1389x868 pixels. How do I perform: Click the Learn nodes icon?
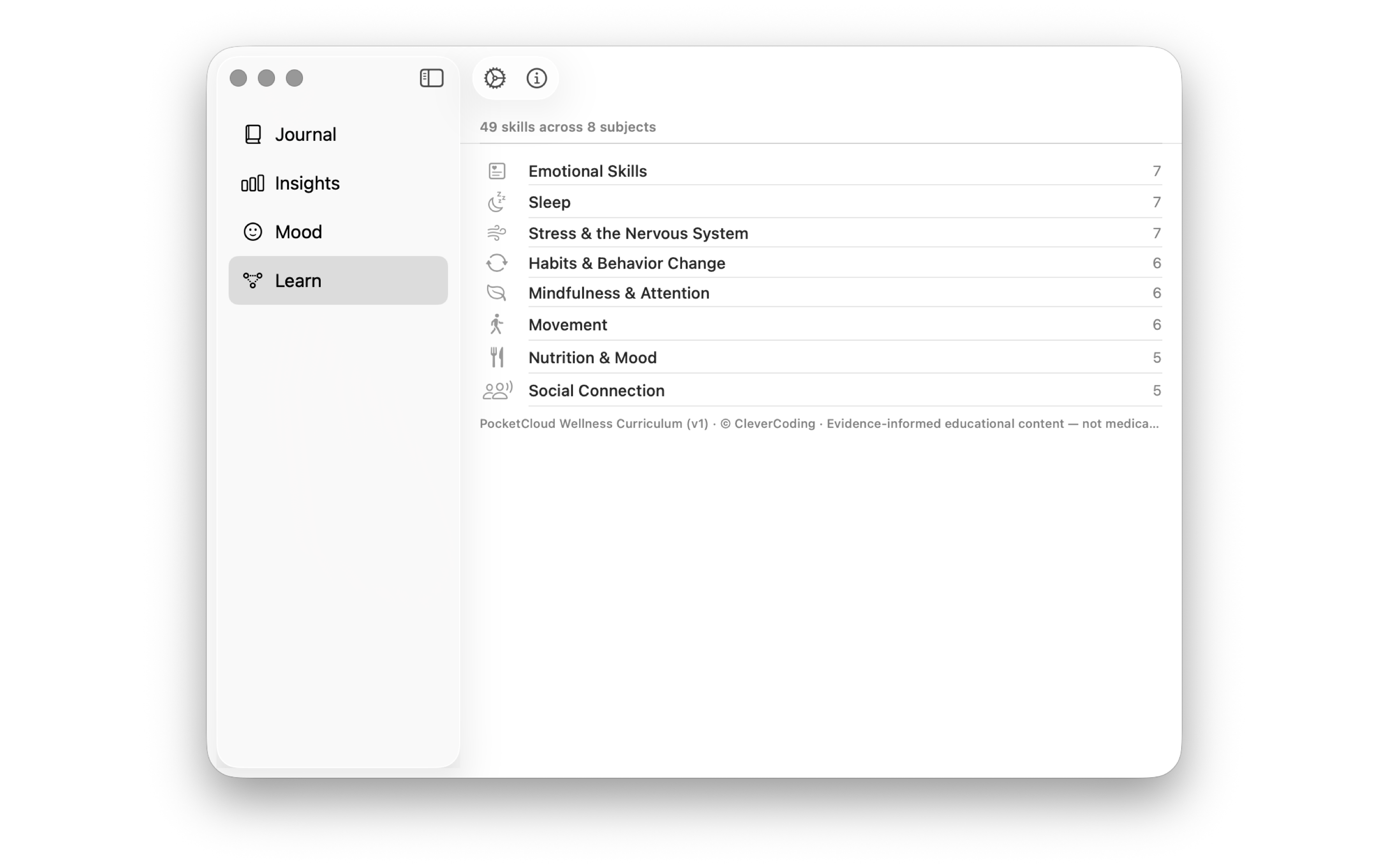[x=253, y=281]
